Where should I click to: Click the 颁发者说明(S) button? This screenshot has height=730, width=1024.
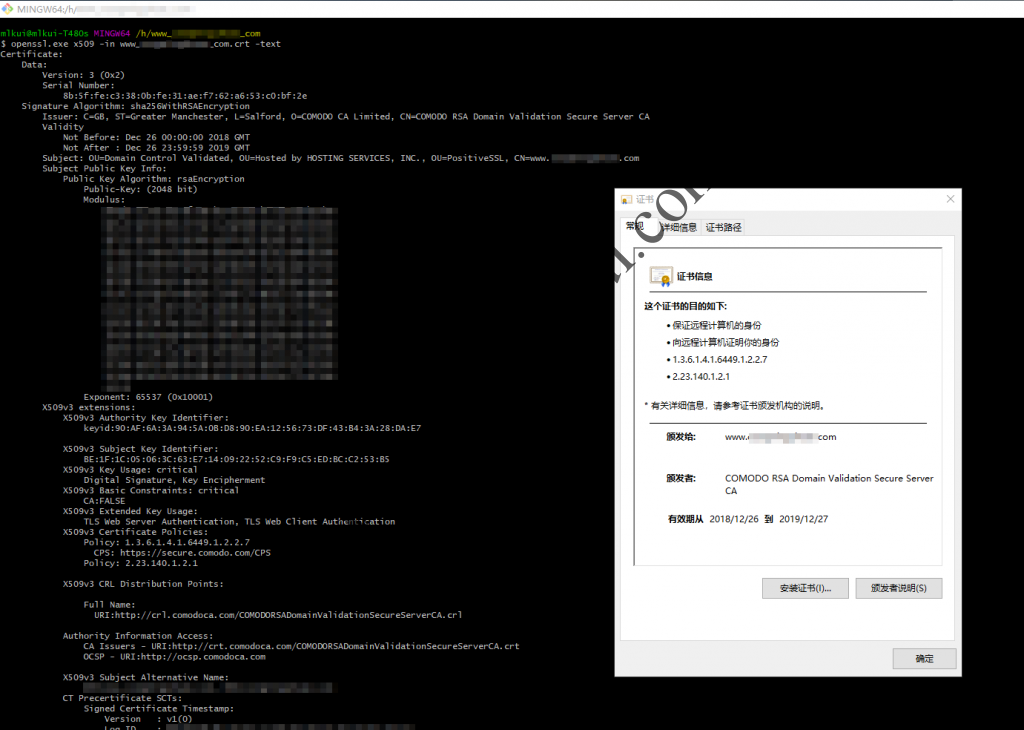click(899, 588)
